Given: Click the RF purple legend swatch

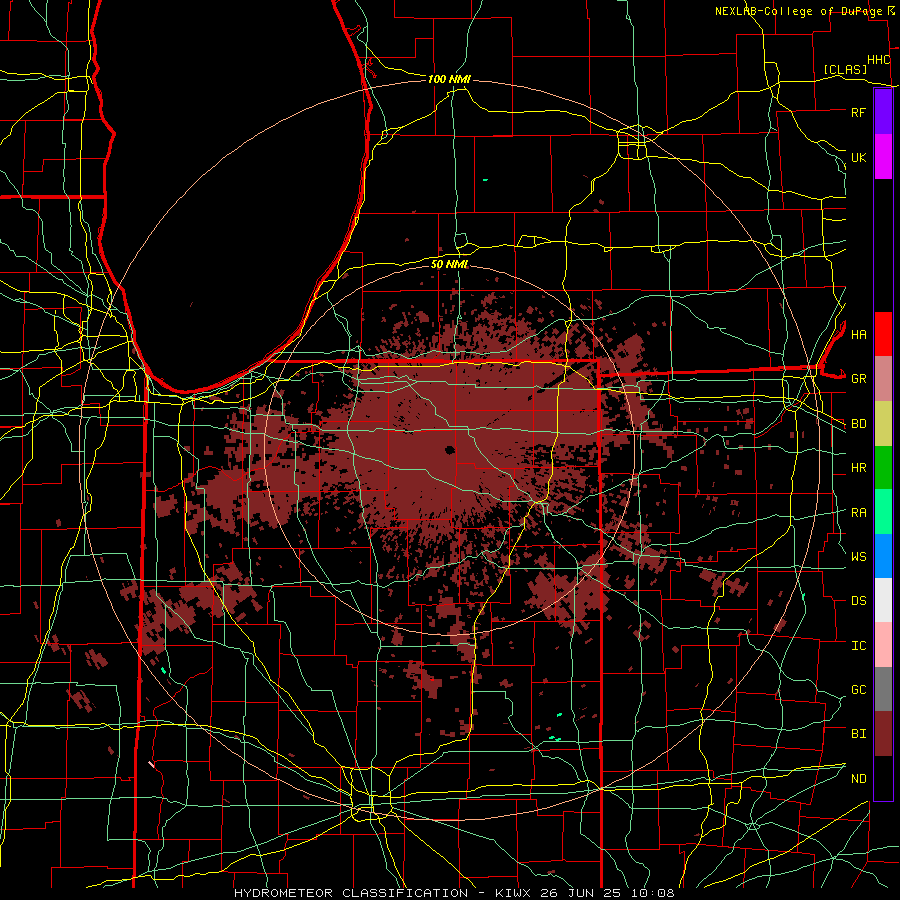Looking at the screenshot, I should [x=883, y=112].
